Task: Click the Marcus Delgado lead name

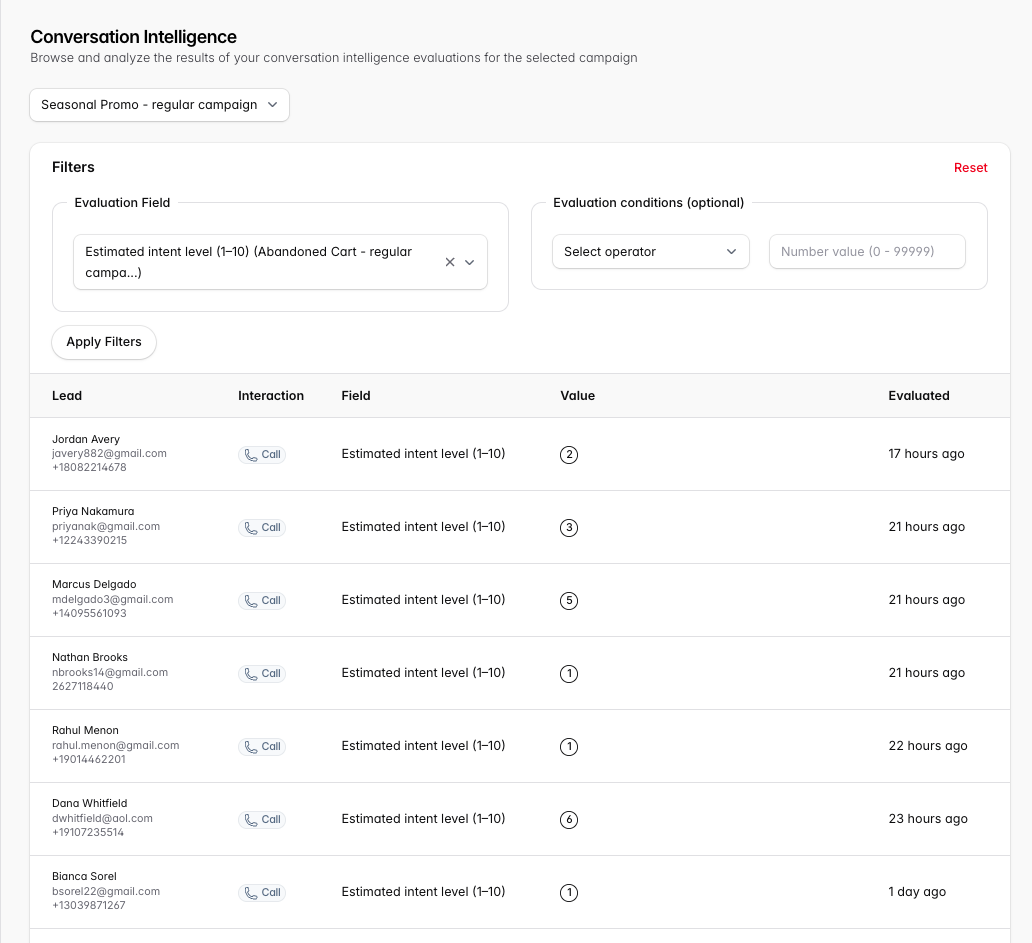Action: pyautogui.click(x=94, y=584)
